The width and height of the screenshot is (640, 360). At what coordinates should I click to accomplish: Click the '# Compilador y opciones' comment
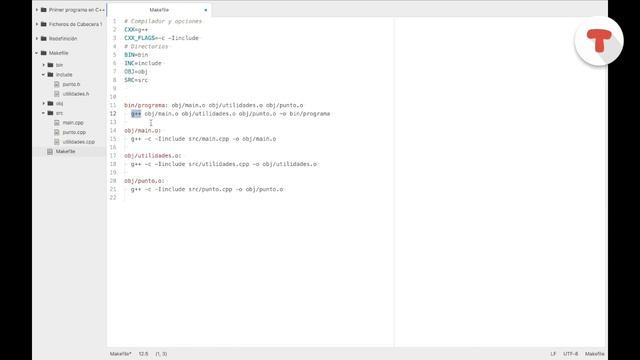pyautogui.click(x=163, y=21)
